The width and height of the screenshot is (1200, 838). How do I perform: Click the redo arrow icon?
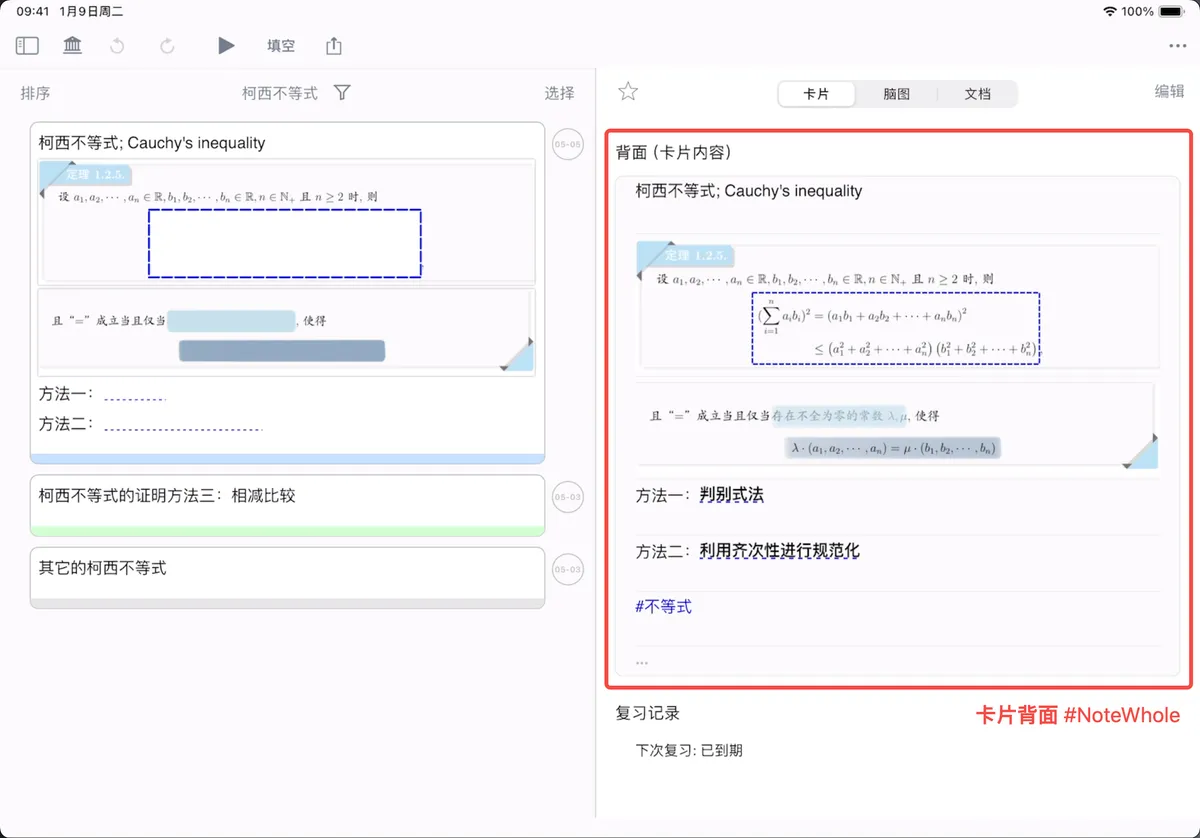click(167, 46)
